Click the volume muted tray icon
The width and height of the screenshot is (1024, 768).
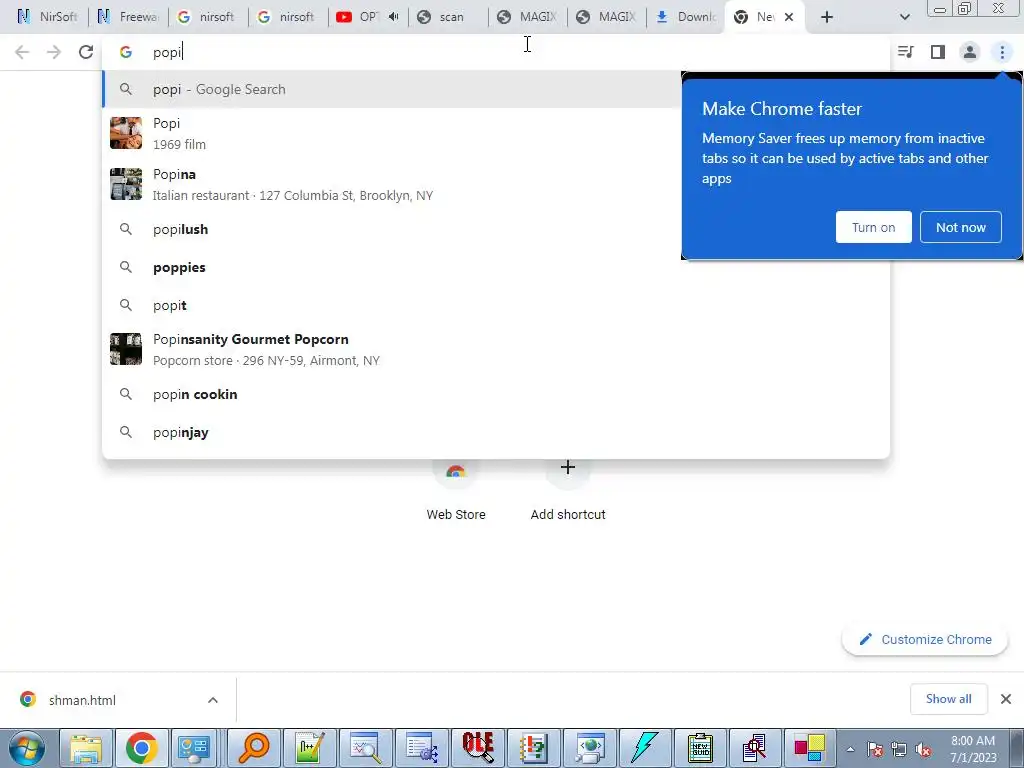click(x=923, y=750)
